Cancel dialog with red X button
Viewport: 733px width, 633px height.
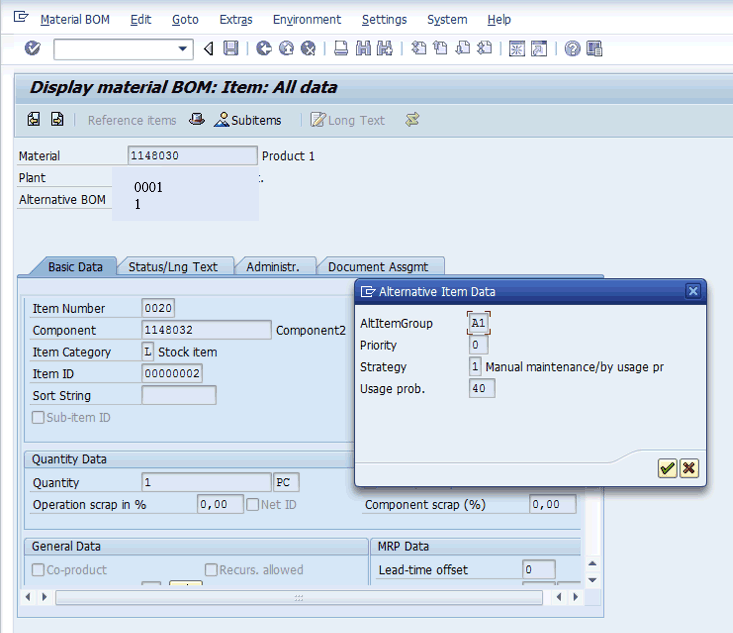coord(689,468)
